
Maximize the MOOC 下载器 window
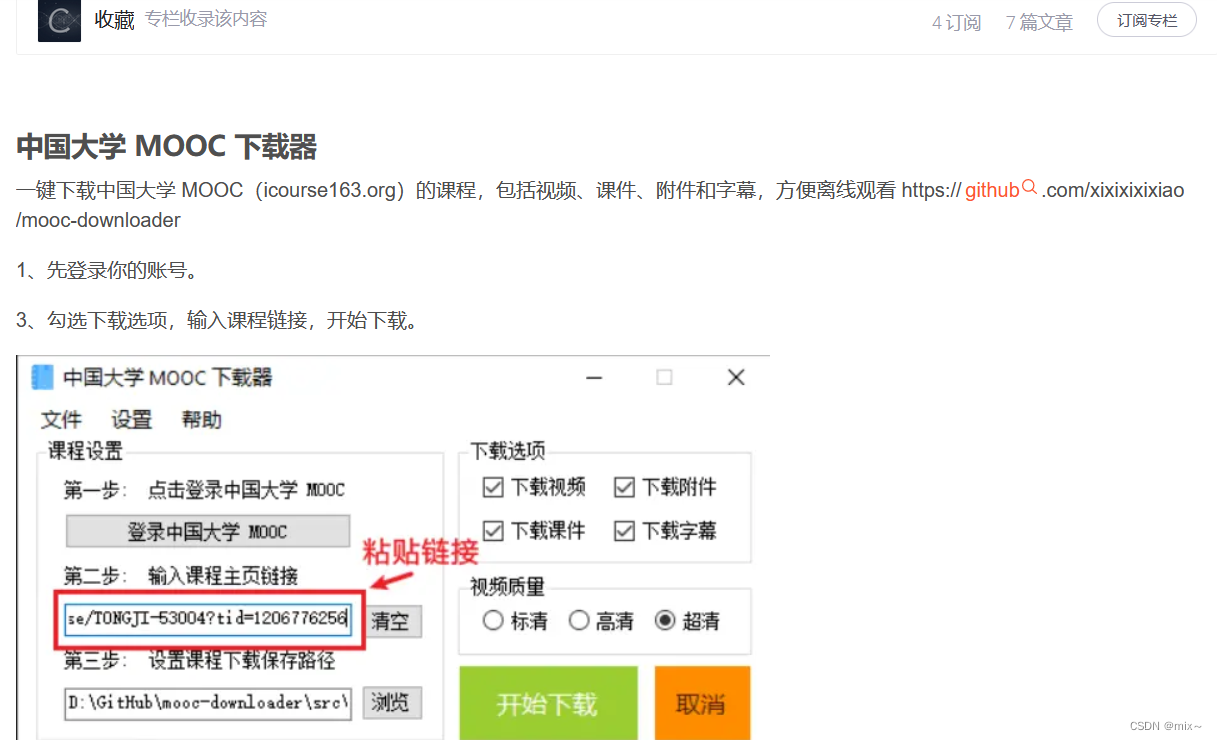pyautogui.click(x=664, y=377)
